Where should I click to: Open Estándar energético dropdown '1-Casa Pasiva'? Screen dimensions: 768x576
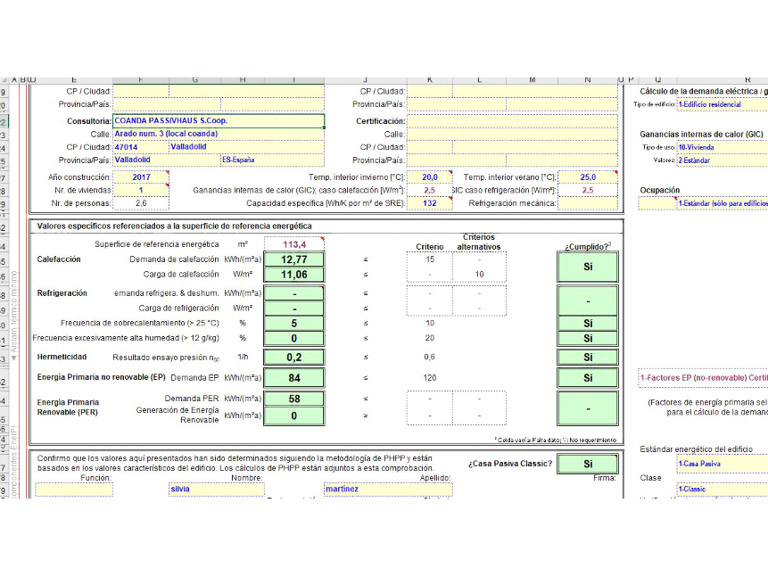tap(722, 464)
